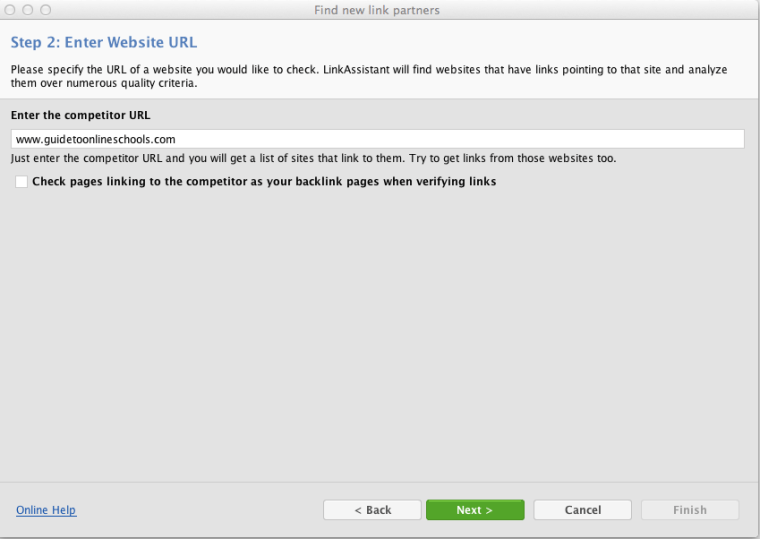
Task: Proceed using the green Next button
Action: 475,510
